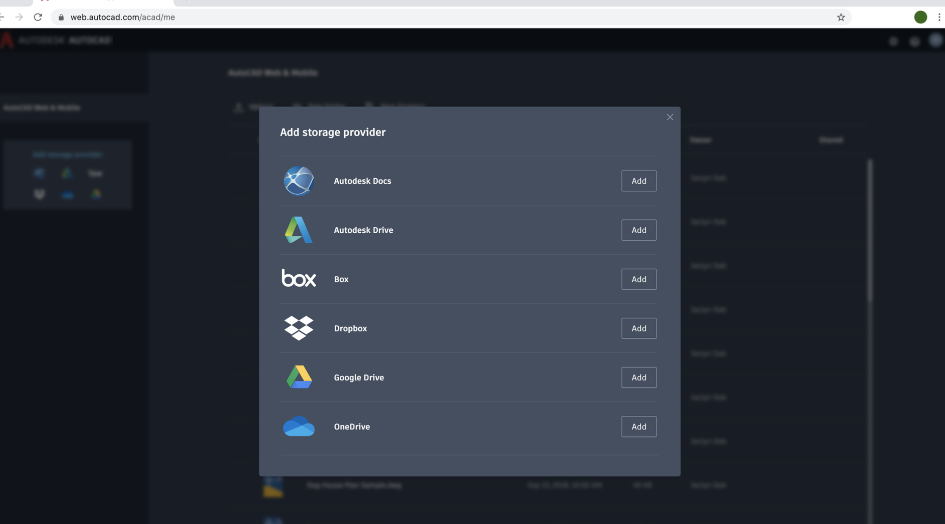
Task: Select the Dropbox provider label
Action: point(350,328)
